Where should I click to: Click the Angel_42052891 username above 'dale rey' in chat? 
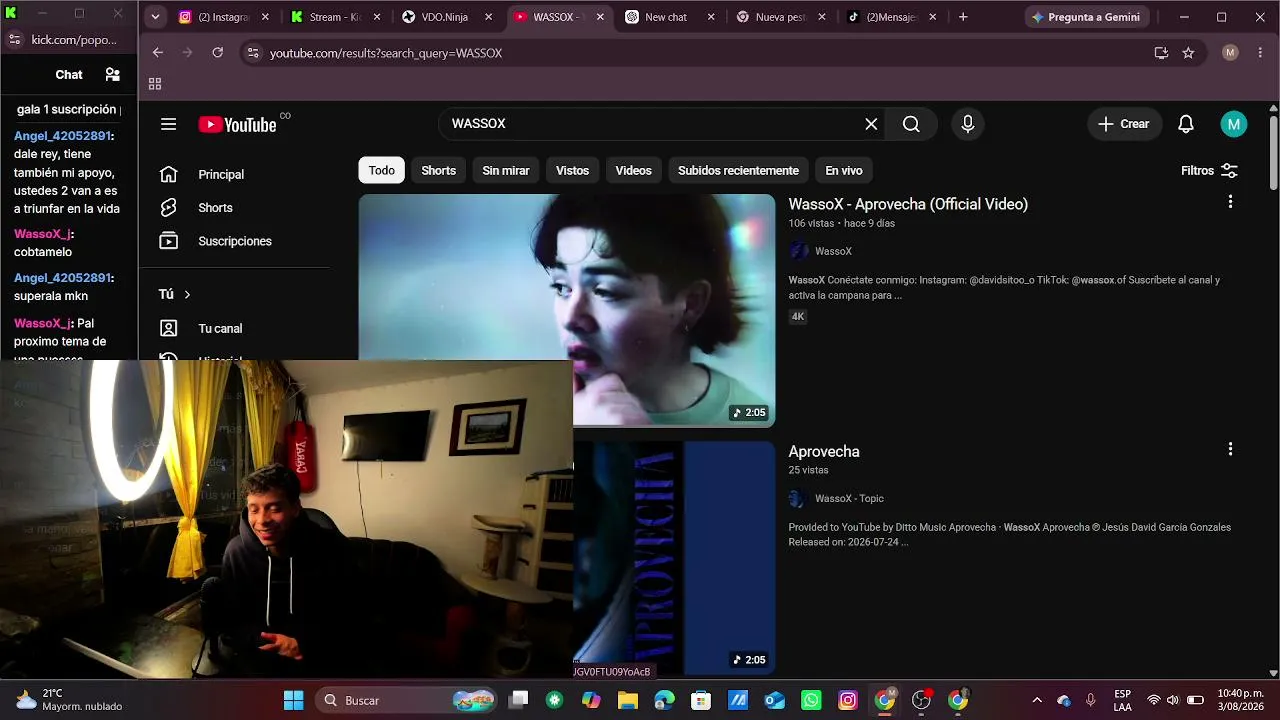tap(62, 136)
